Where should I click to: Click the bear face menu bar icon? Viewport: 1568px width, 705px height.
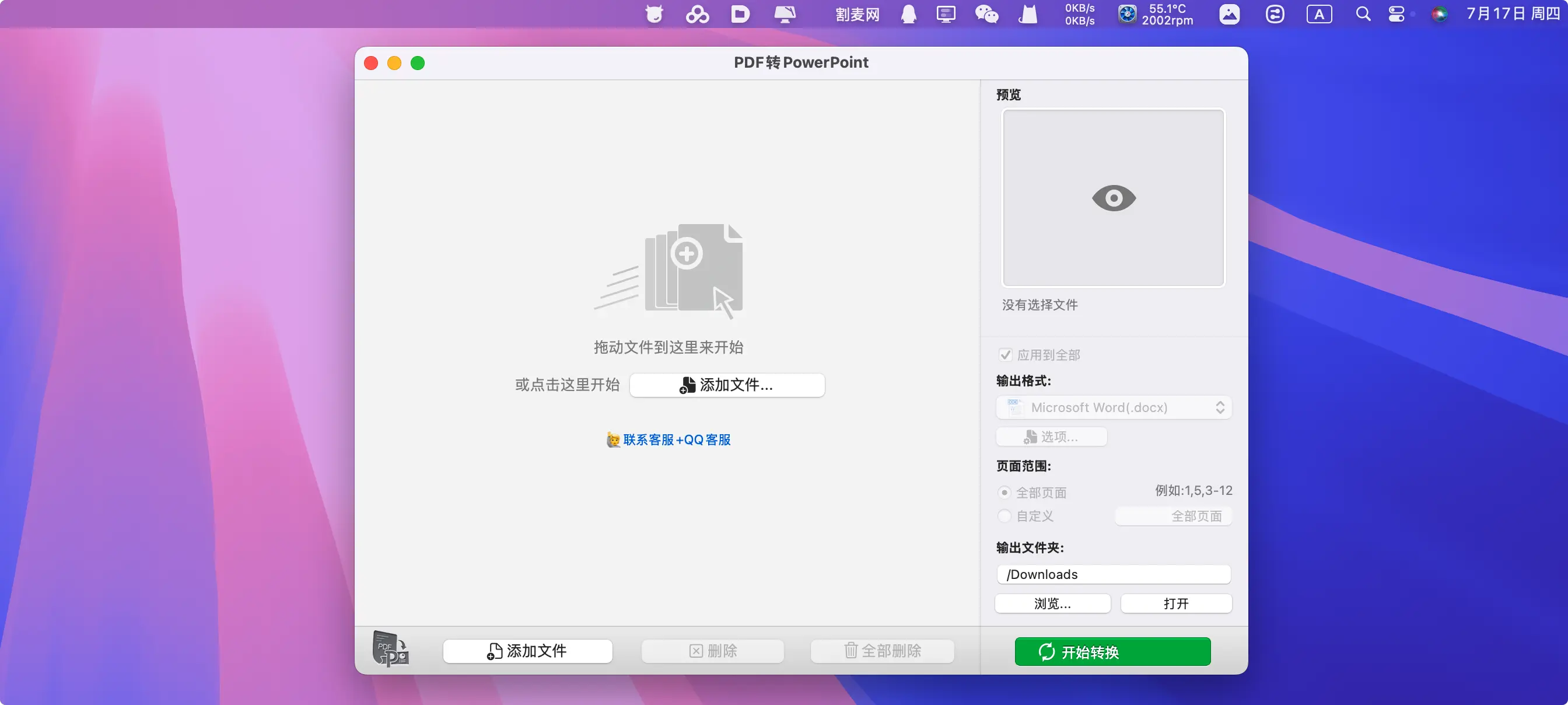tap(654, 14)
